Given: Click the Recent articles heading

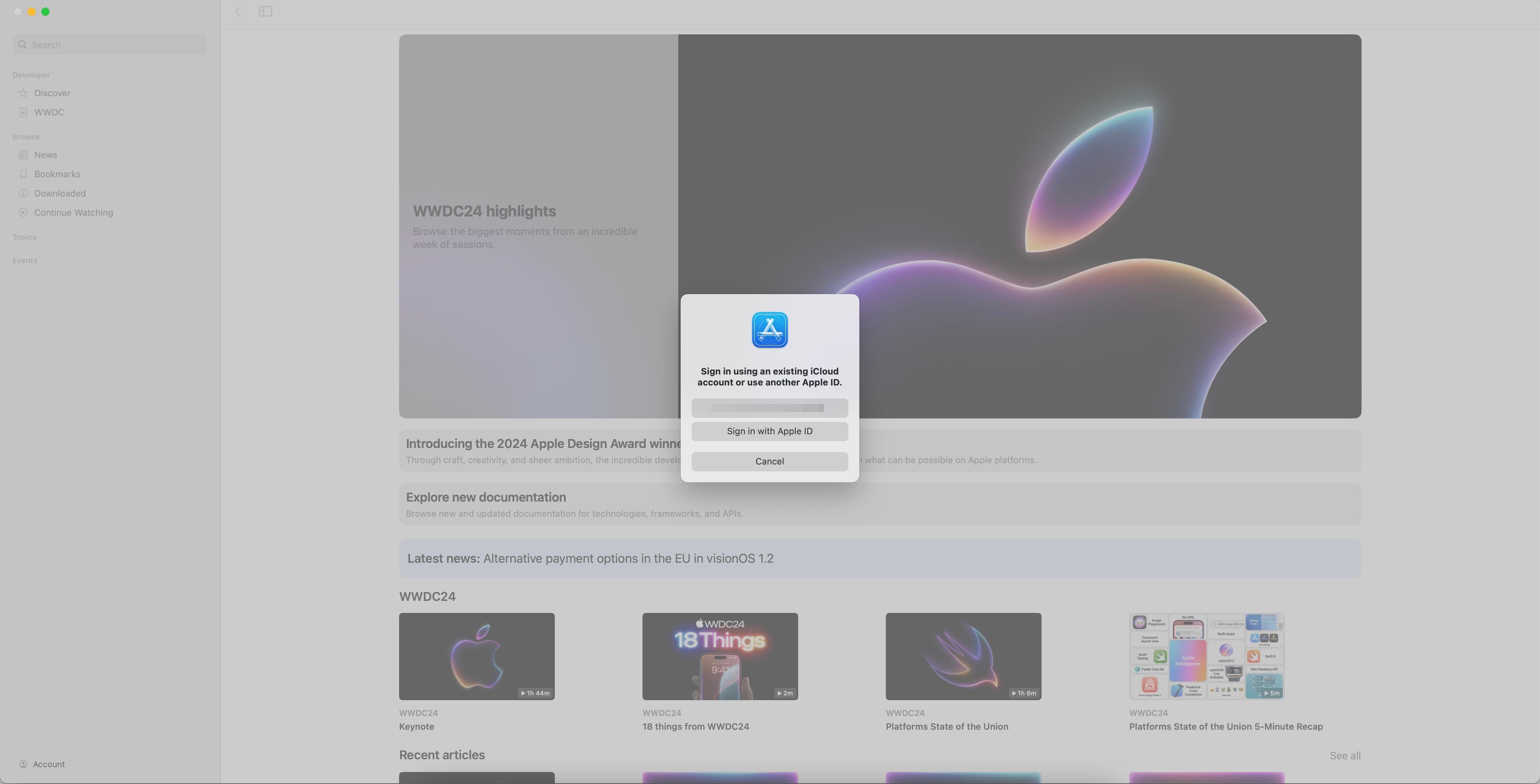Looking at the screenshot, I should (442, 755).
